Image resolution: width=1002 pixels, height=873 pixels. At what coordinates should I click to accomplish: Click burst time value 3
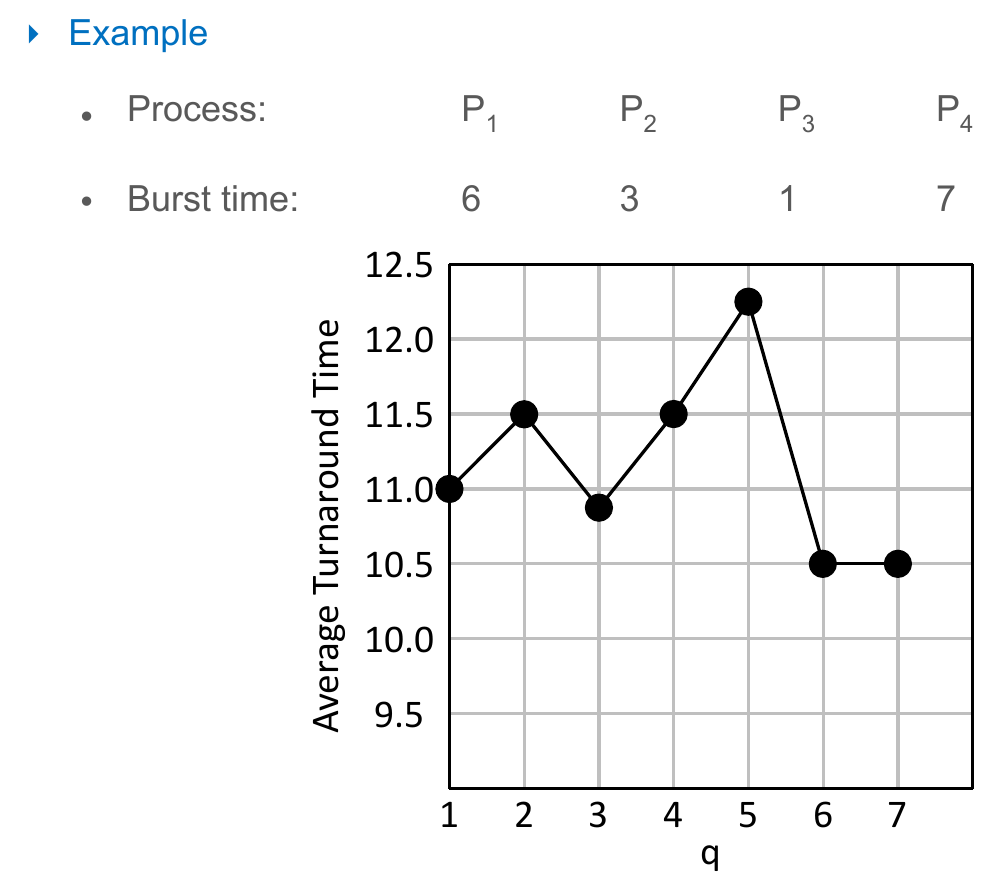(629, 199)
